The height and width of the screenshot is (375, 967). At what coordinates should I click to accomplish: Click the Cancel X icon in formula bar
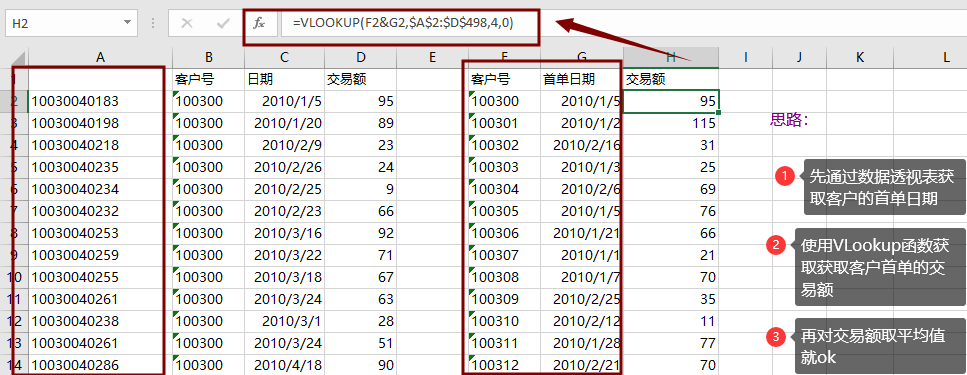coord(187,23)
